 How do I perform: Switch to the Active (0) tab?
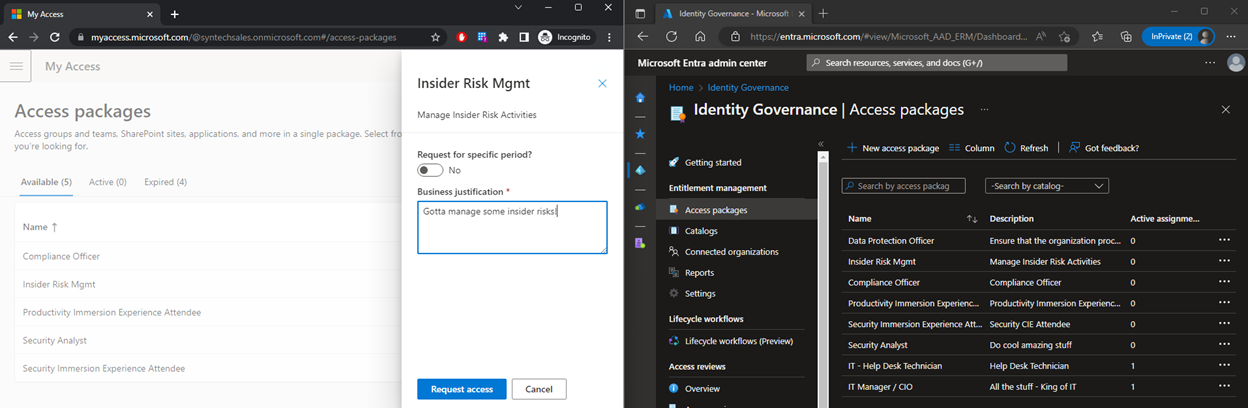[x=107, y=182]
